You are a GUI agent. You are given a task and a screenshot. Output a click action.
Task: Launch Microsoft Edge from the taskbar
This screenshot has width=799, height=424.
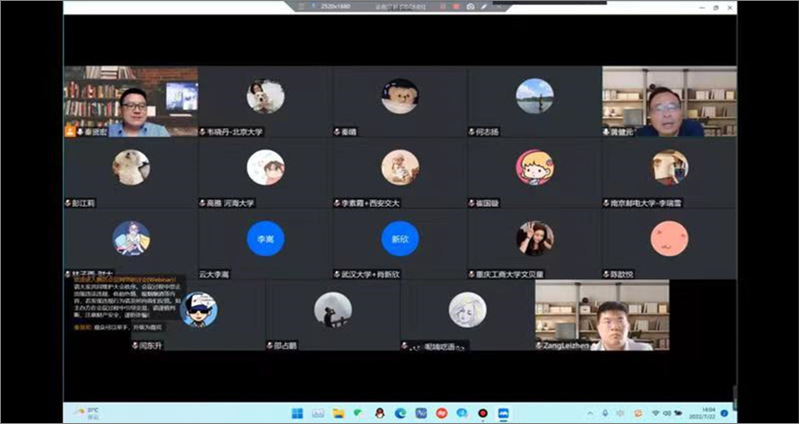pyautogui.click(x=398, y=412)
